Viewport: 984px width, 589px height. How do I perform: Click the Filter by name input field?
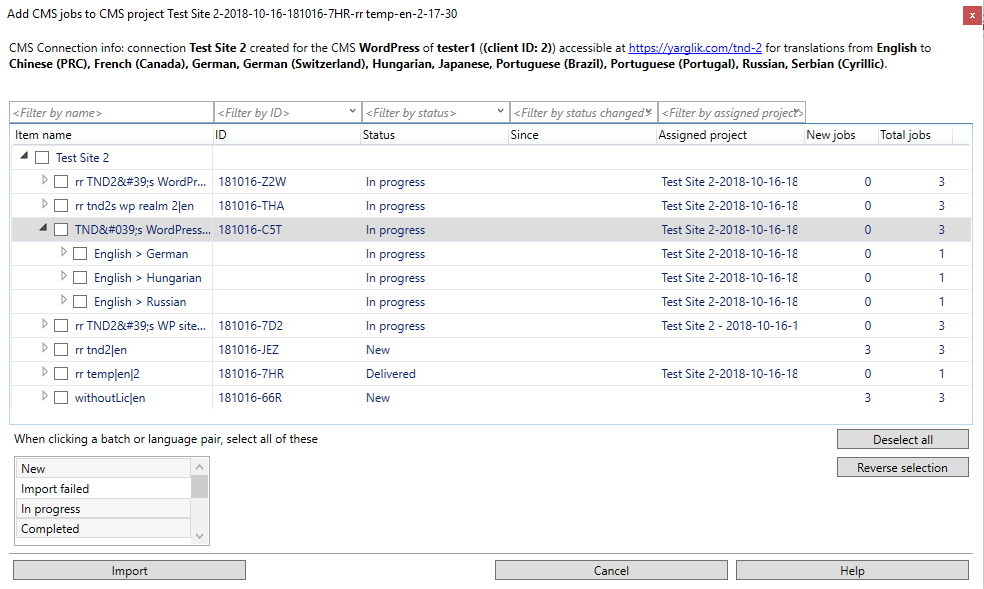pyautogui.click(x=110, y=112)
